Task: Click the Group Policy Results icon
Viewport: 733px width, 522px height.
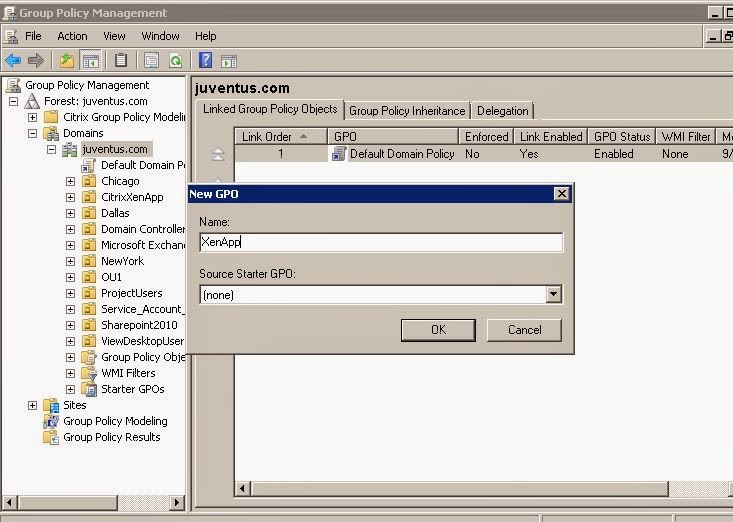Action: point(50,437)
